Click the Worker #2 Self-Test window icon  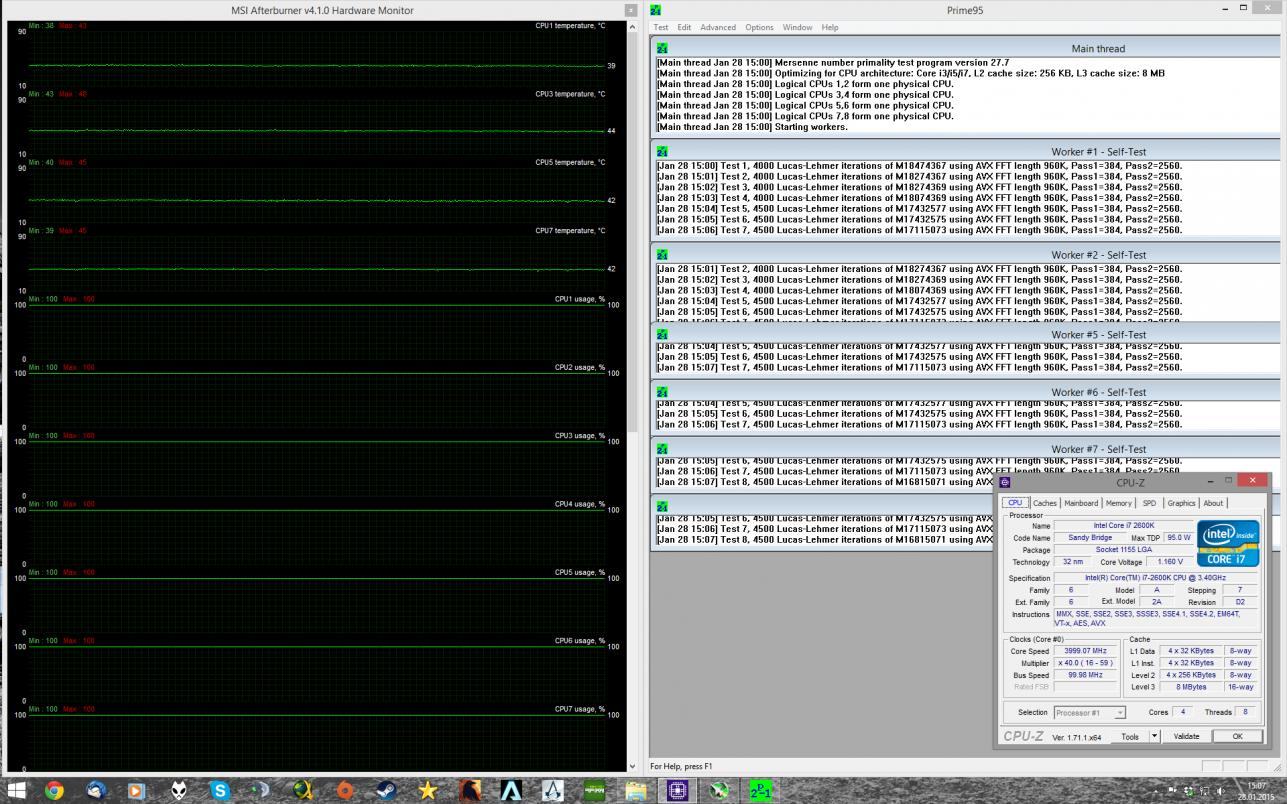pos(662,255)
